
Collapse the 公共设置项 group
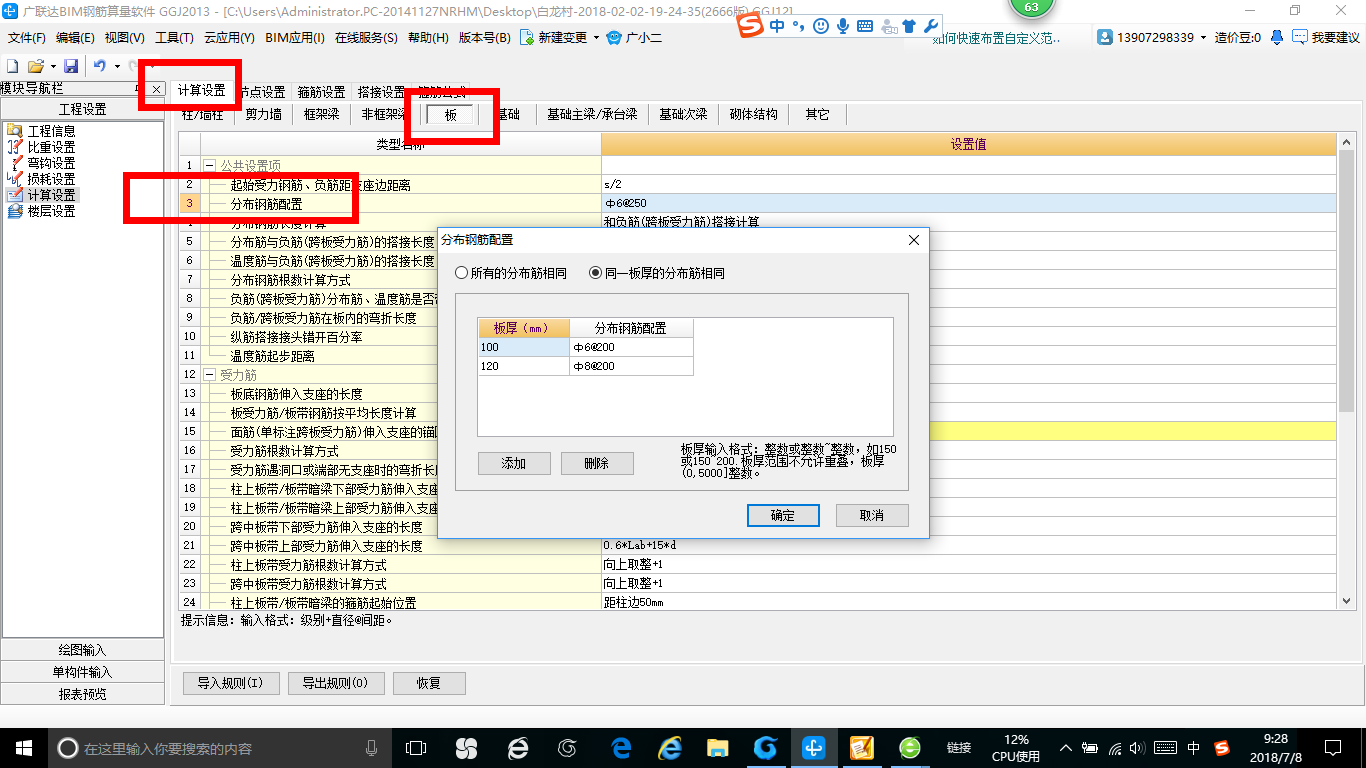click(210, 165)
